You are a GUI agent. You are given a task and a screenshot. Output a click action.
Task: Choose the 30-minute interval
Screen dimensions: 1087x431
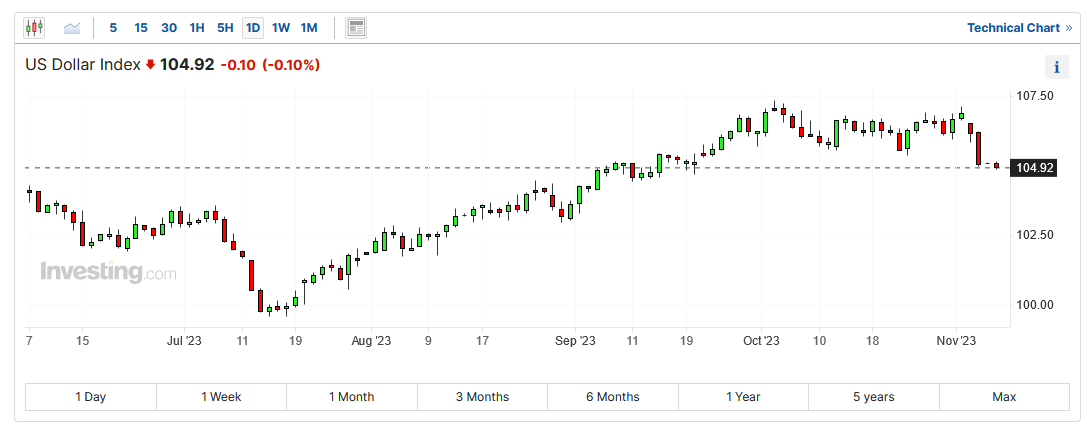click(169, 28)
